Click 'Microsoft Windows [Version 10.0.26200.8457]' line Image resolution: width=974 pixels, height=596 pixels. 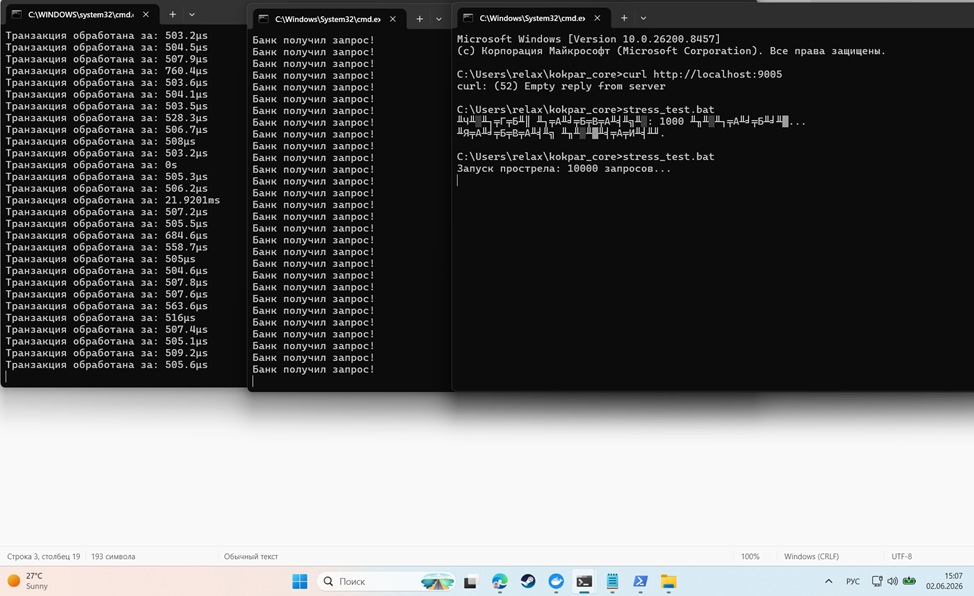click(588, 39)
